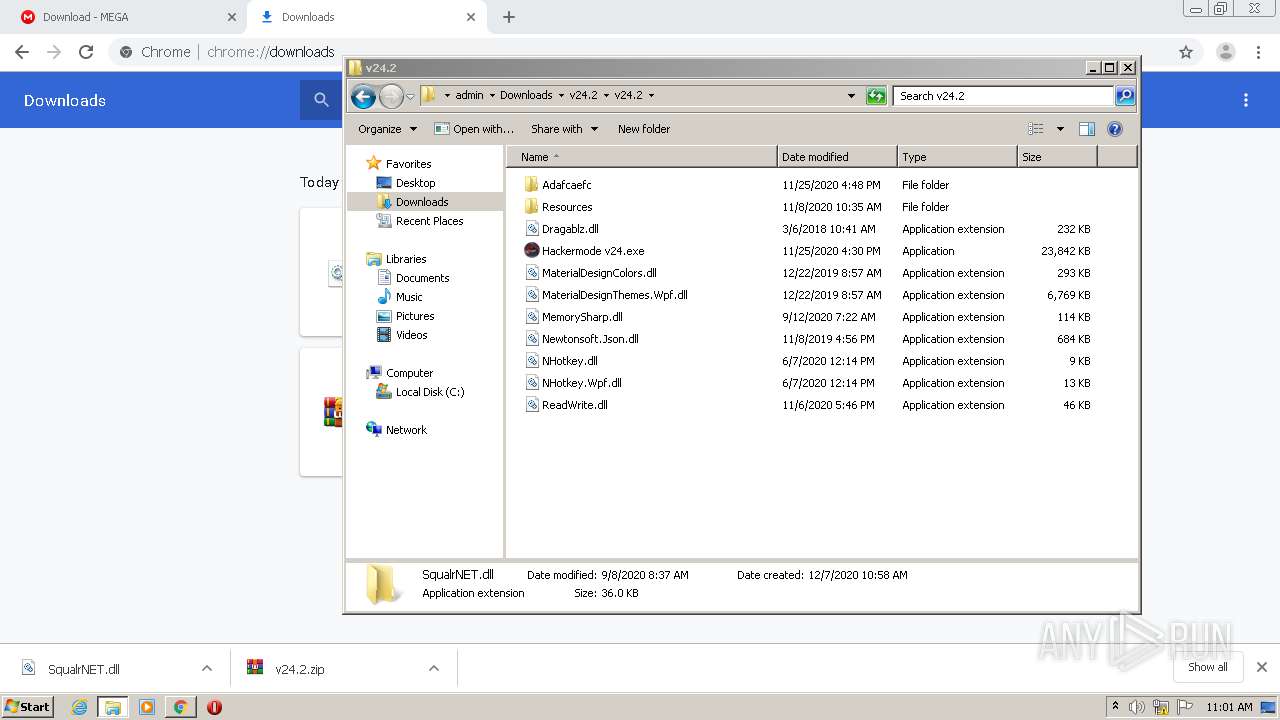Open the Organize menu
Viewport: 1280px width, 720px height.
pyautogui.click(x=387, y=129)
